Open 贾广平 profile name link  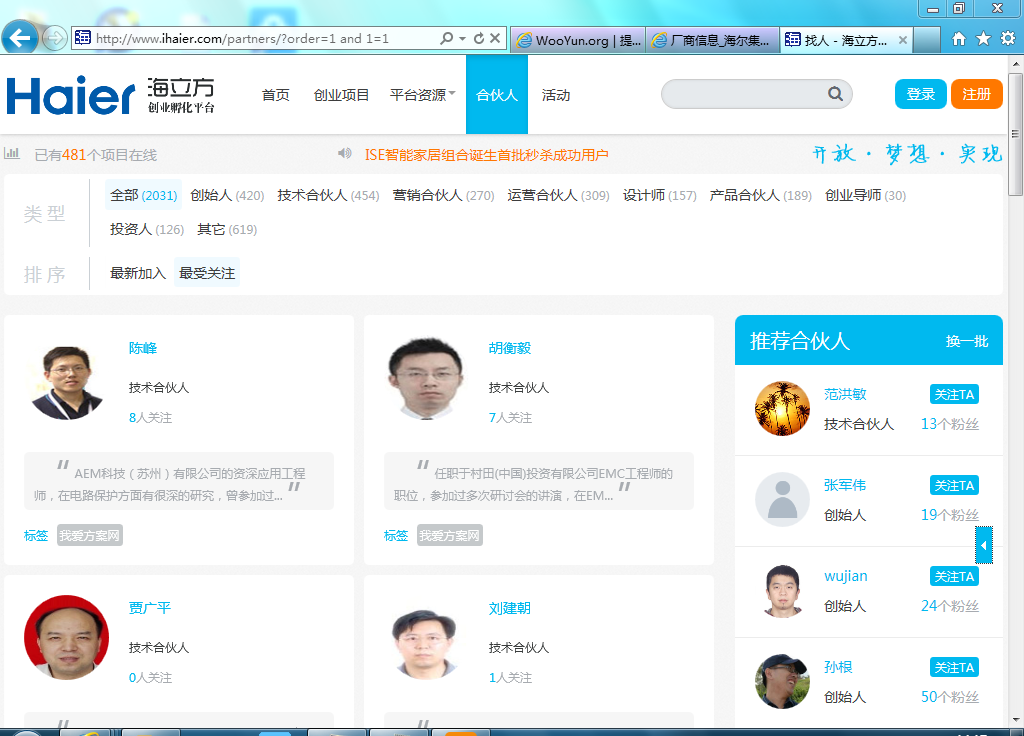(x=150, y=608)
